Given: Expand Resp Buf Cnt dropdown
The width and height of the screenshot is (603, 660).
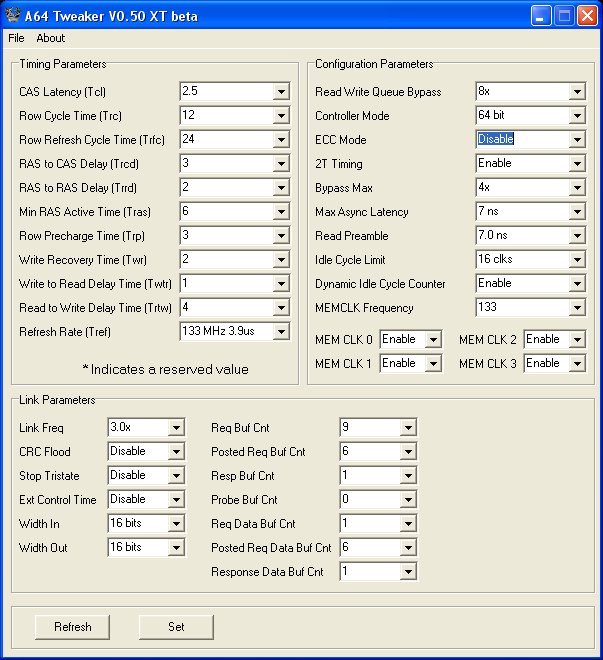Looking at the screenshot, I should click(x=408, y=476).
